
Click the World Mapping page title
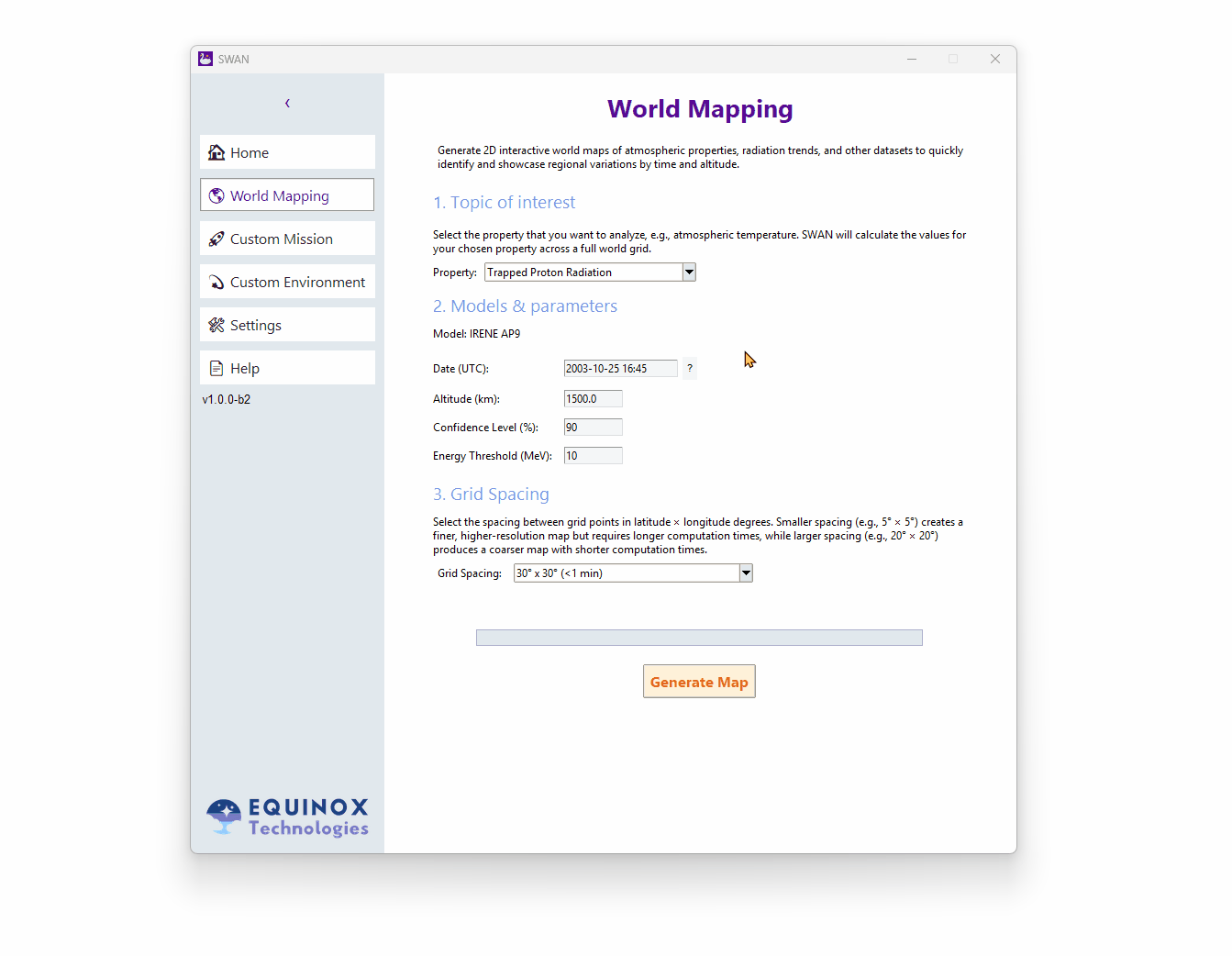pyautogui.click(x=700, y=109)
